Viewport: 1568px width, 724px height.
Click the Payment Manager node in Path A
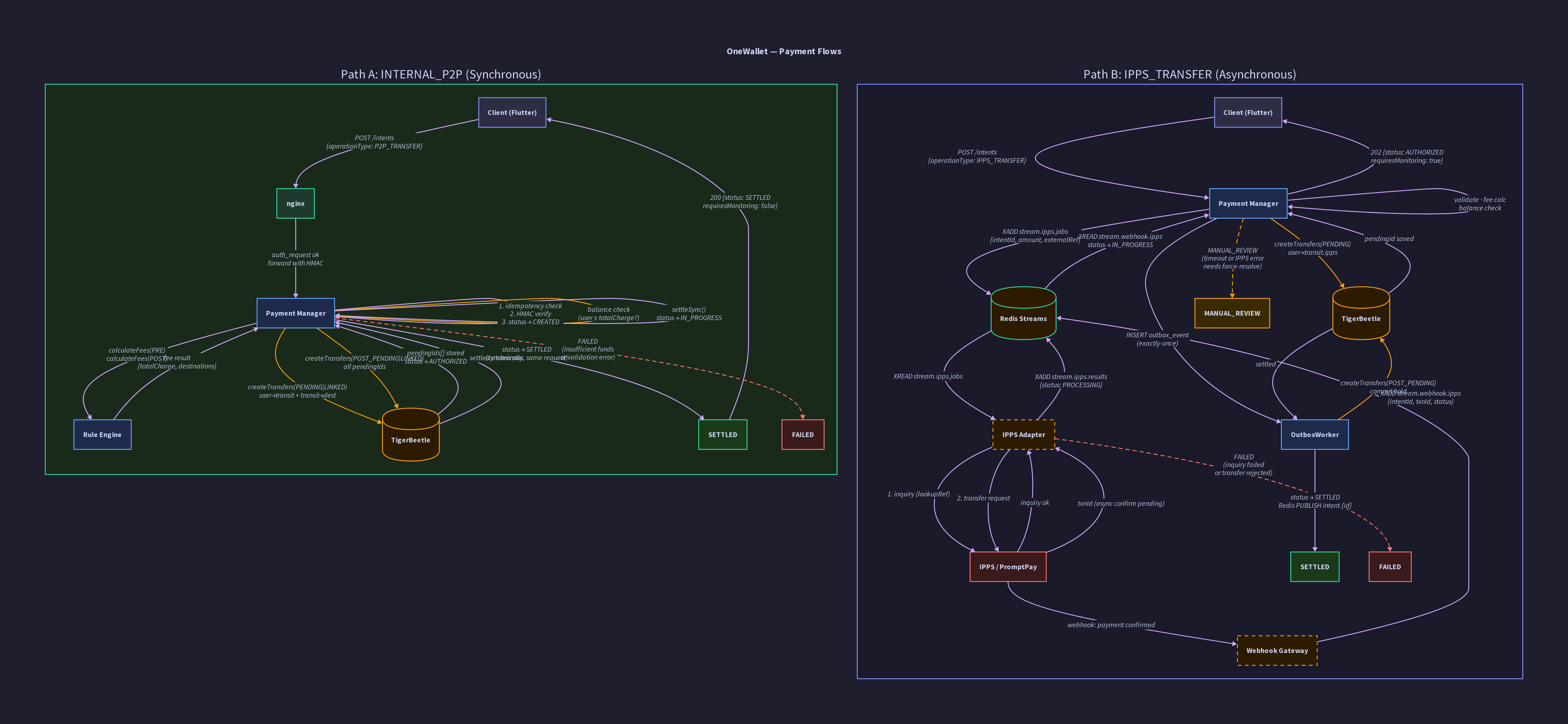point(296,313)
